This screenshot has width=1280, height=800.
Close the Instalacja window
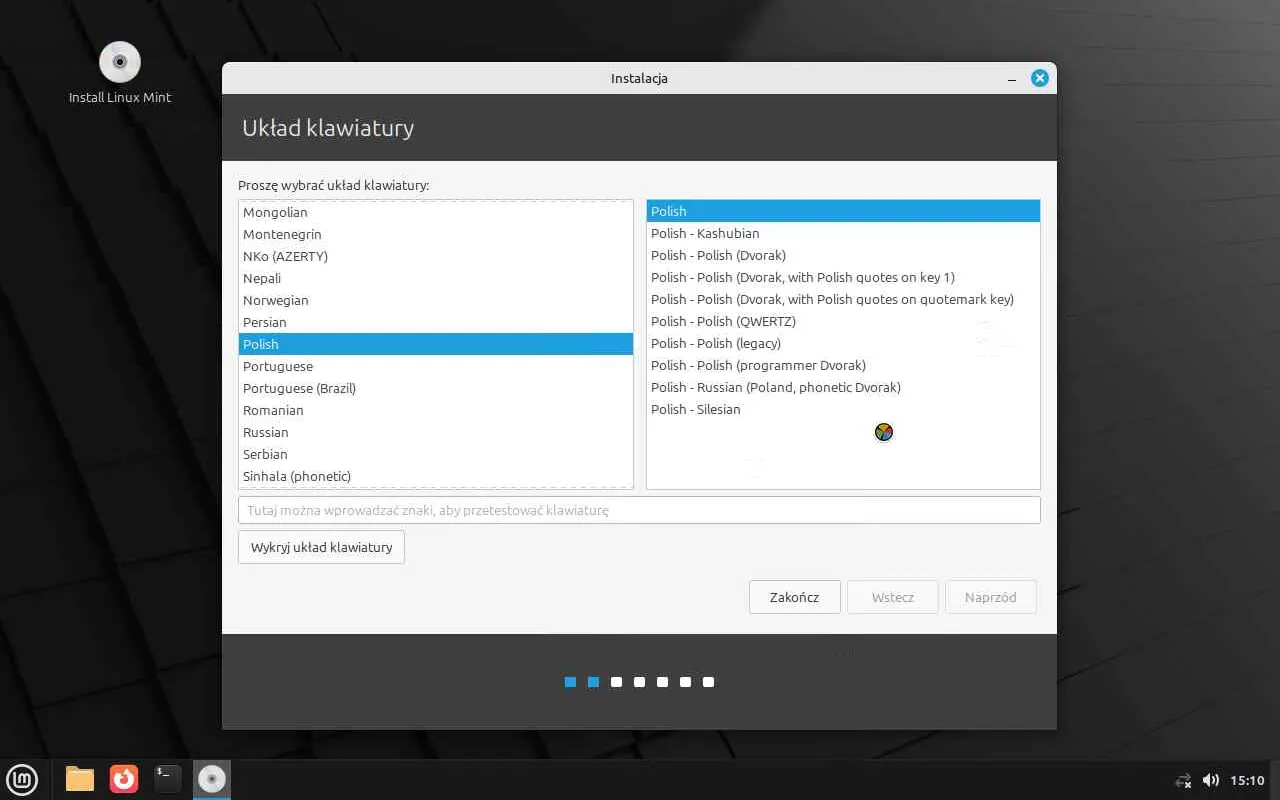pyautogui.click(x=1040, y=78)
